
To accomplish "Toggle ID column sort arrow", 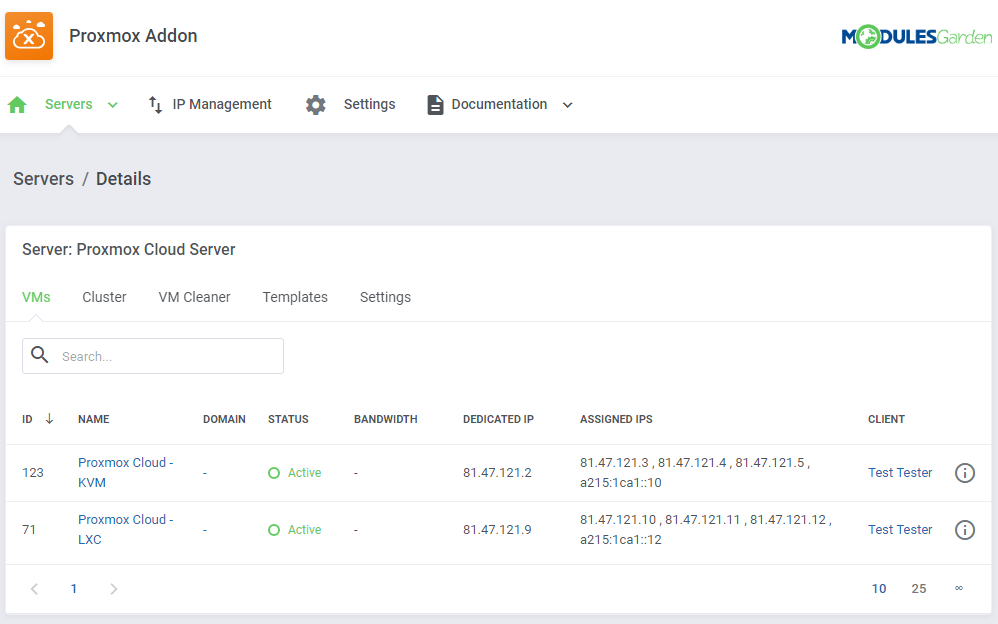I will tap(49, 418).
